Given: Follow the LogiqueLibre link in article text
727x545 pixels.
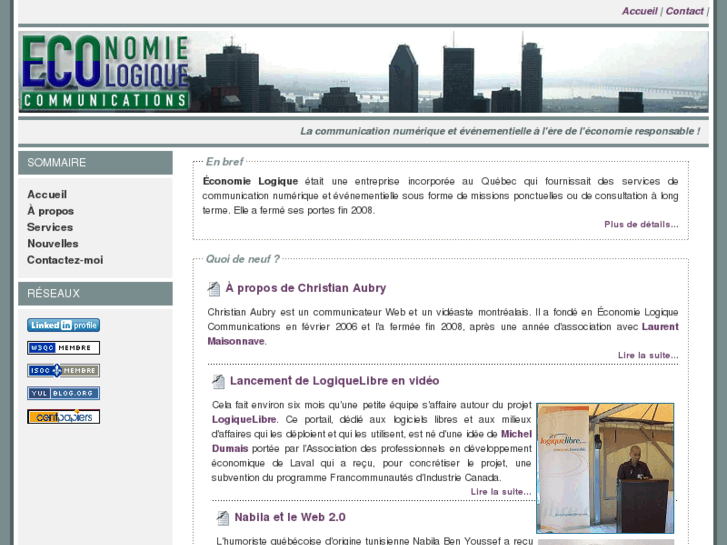Looking at the screenshot, I should (244, 419).
